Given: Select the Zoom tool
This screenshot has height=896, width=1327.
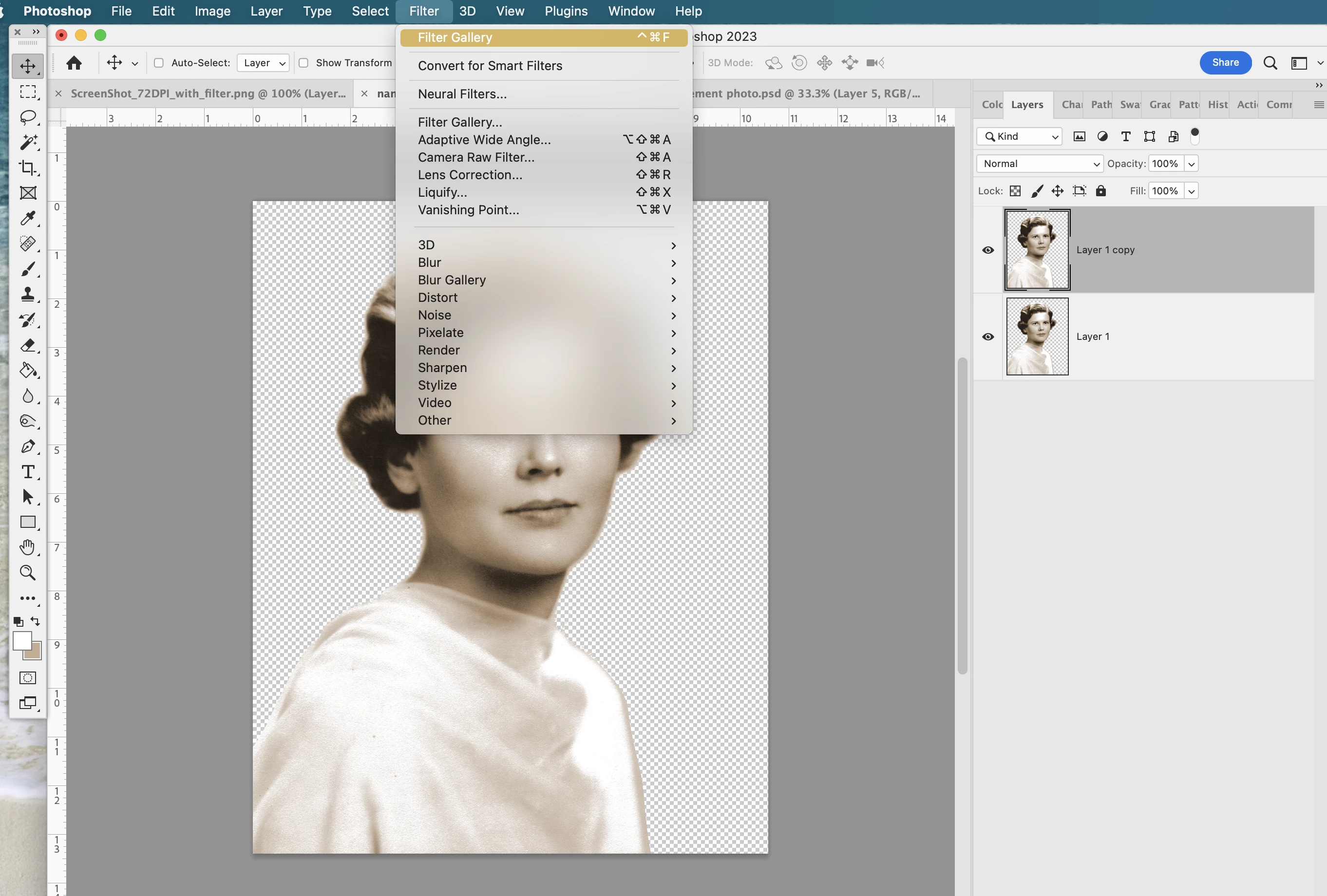Looking at the screenshot, I should click(27, 572).
